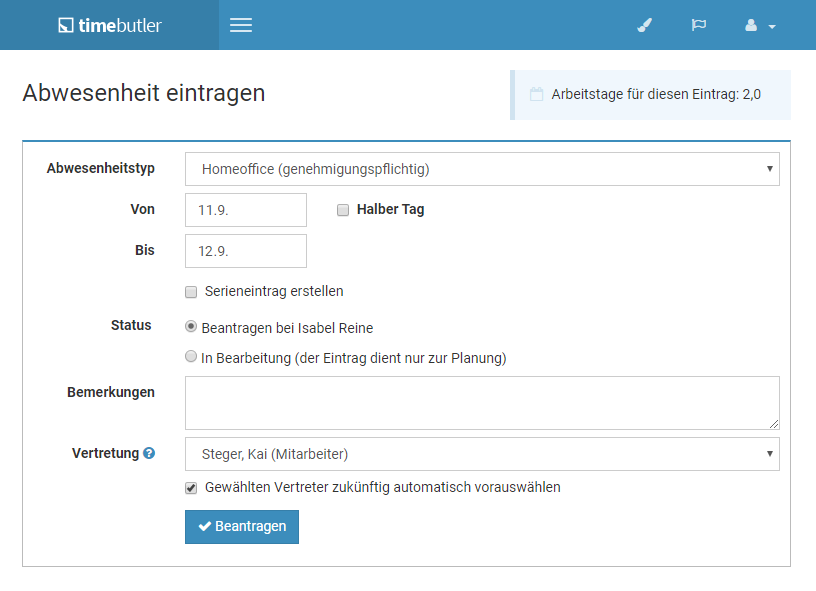Open the Abwesenheitstyp dropdown
This screenshot has height=591, width=816.
482,169
